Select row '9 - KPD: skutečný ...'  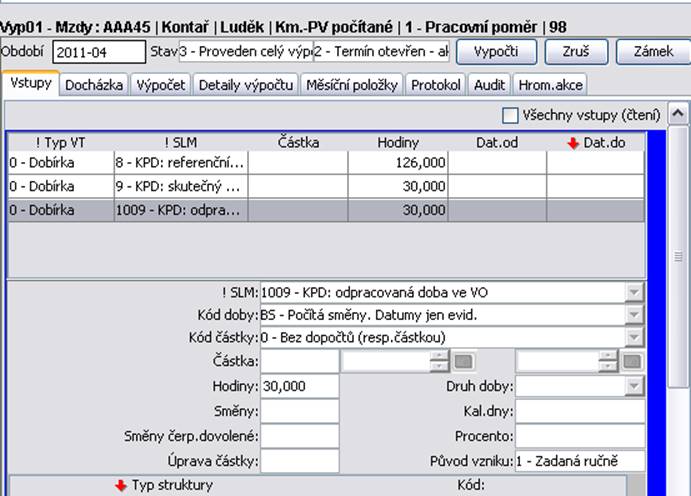(x=326, y=187)
